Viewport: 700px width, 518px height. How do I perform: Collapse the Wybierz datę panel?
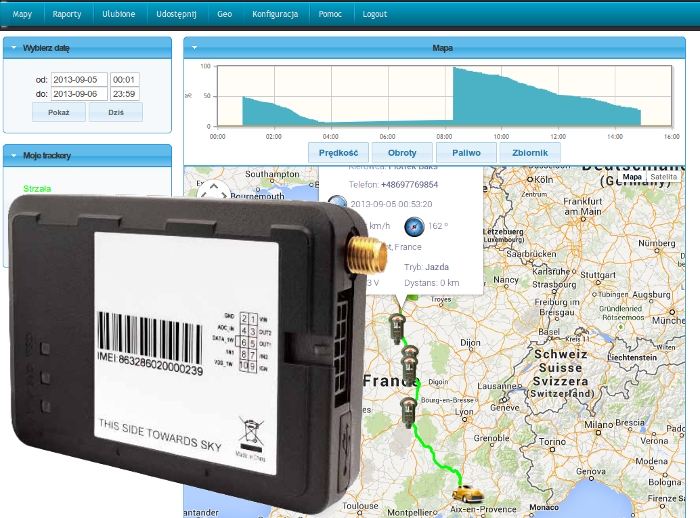[x=14, y=47]
